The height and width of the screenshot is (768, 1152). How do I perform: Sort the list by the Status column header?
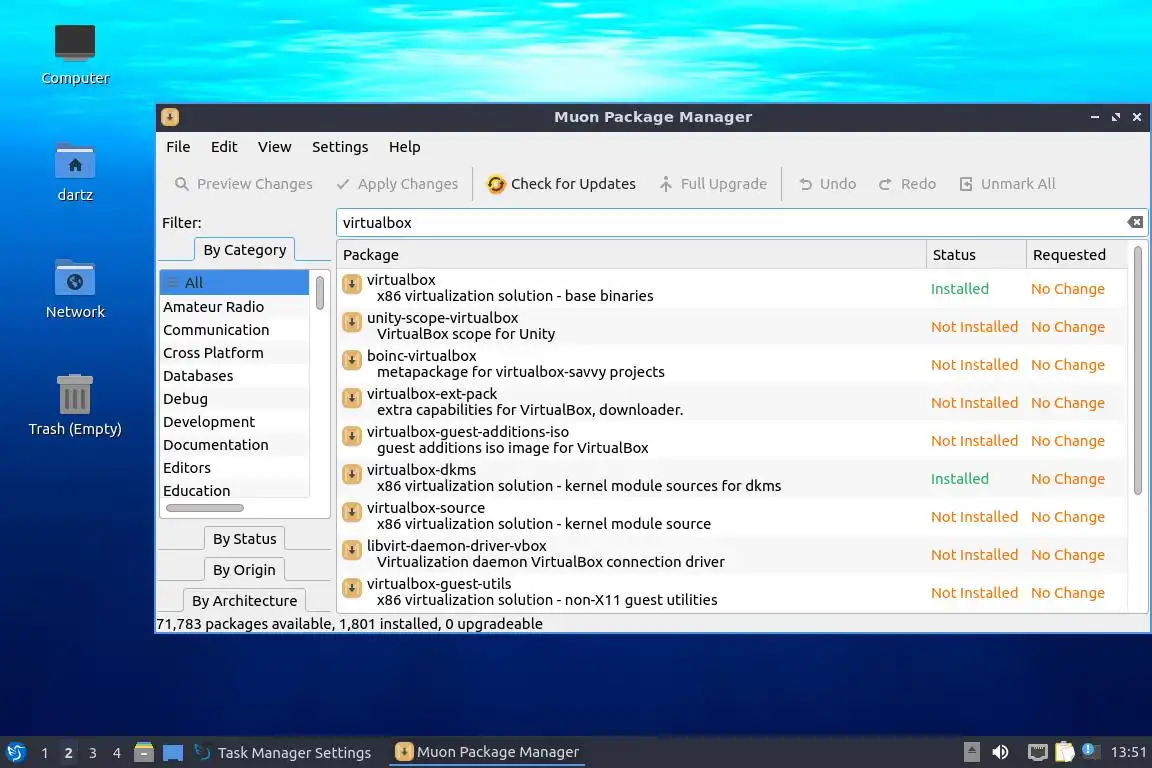coord(976,254)
